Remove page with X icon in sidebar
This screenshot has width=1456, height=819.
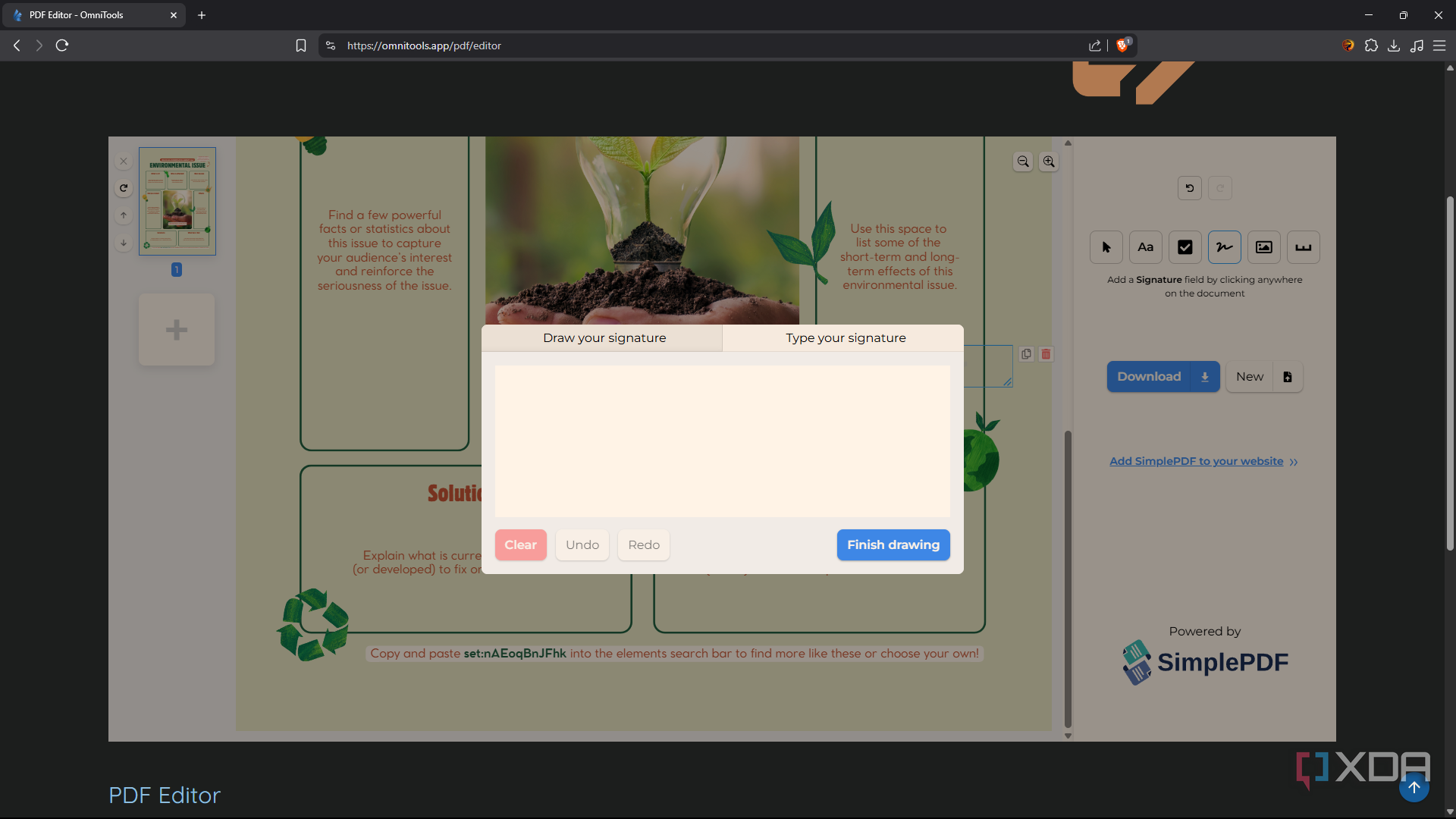124,162
